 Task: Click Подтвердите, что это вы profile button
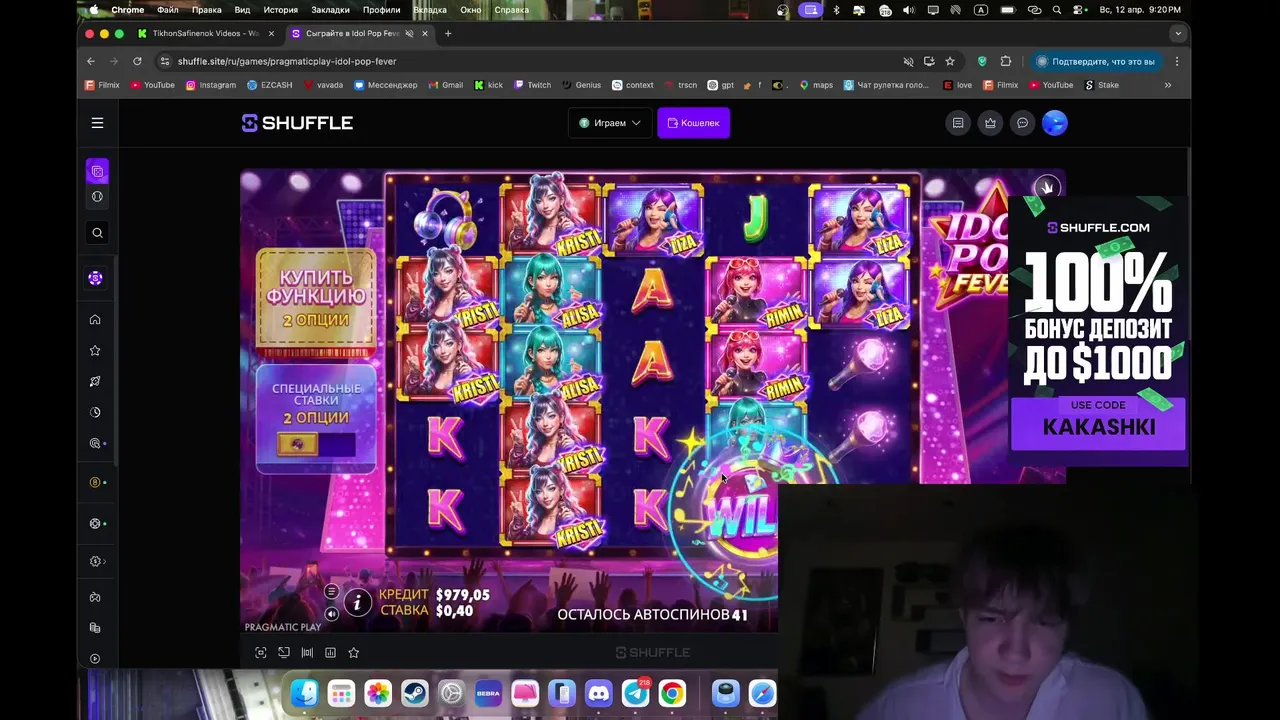click(x=1095, y=61)
